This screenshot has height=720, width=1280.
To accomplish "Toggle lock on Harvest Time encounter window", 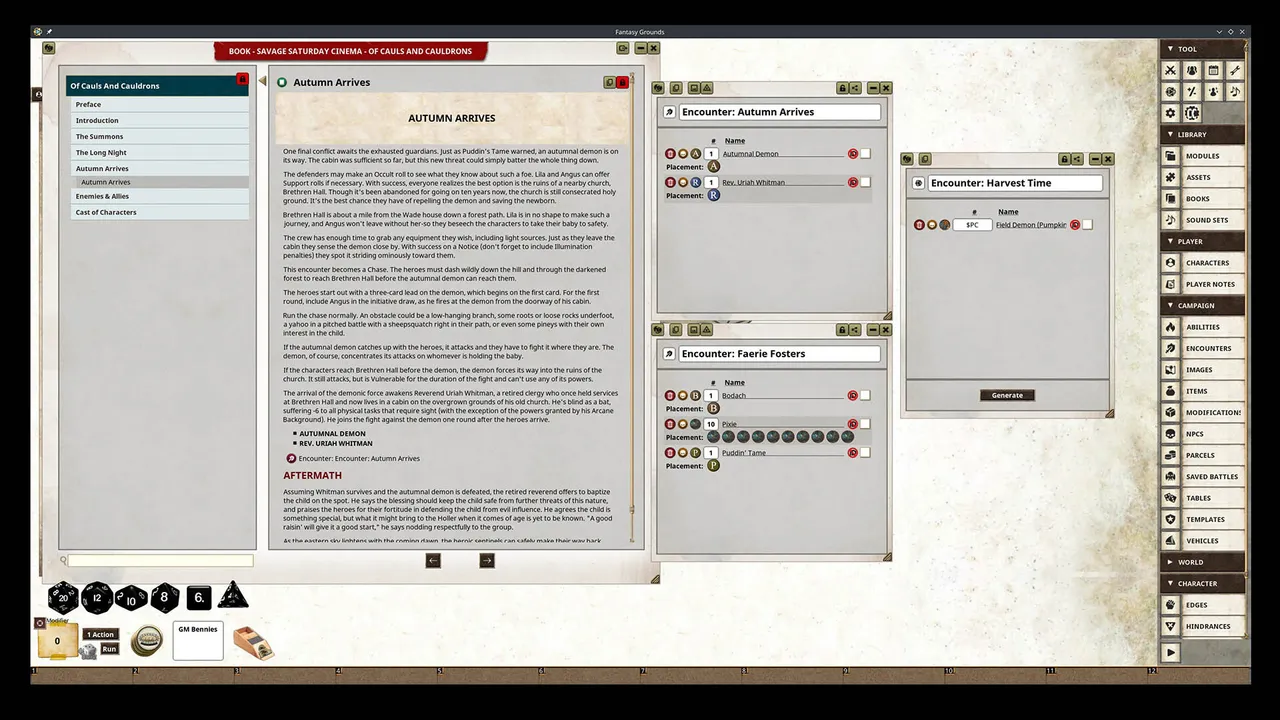I will [x=1065, y=159].
